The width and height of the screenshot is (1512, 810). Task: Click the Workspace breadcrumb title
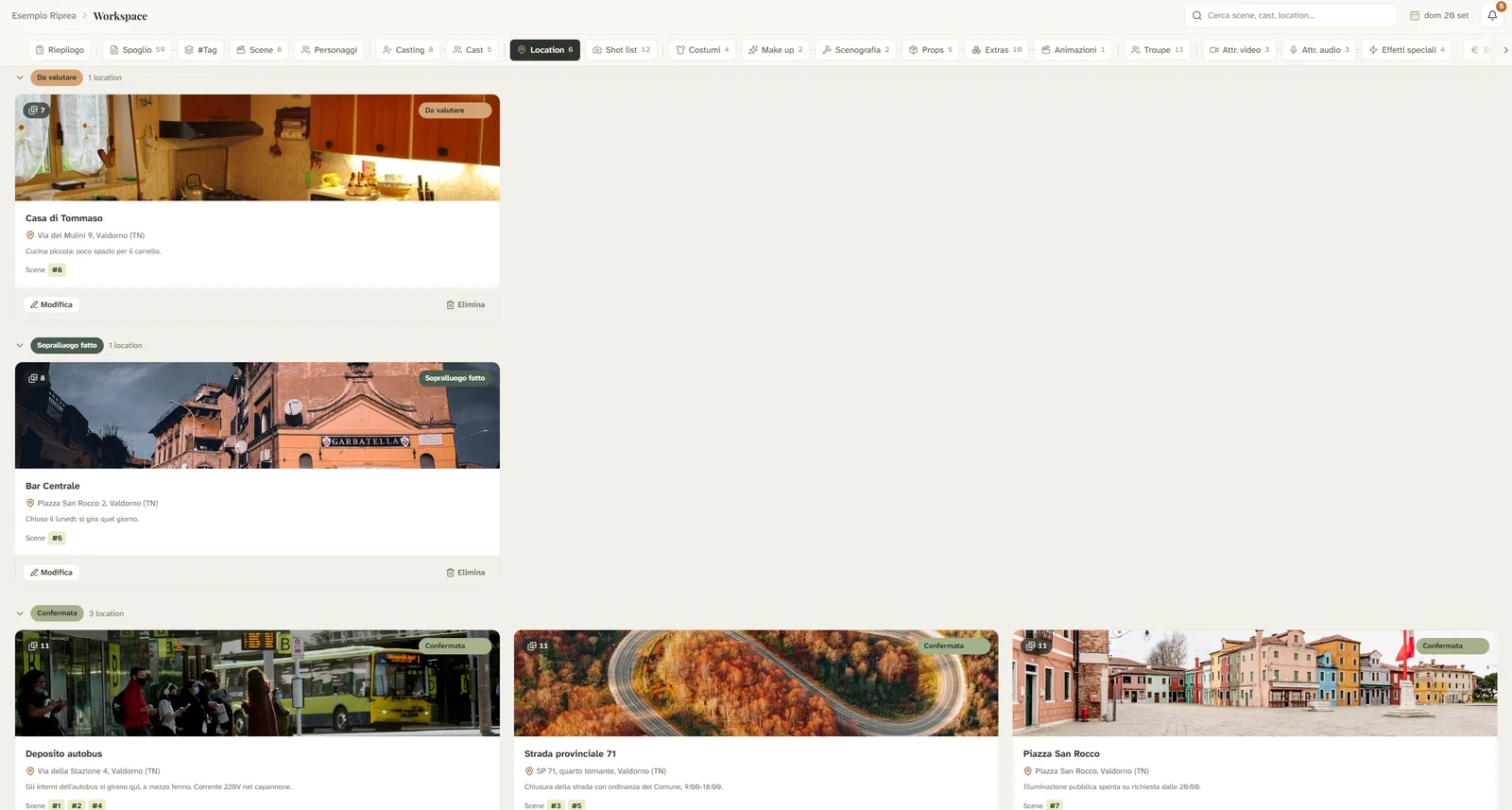point(120,16)
